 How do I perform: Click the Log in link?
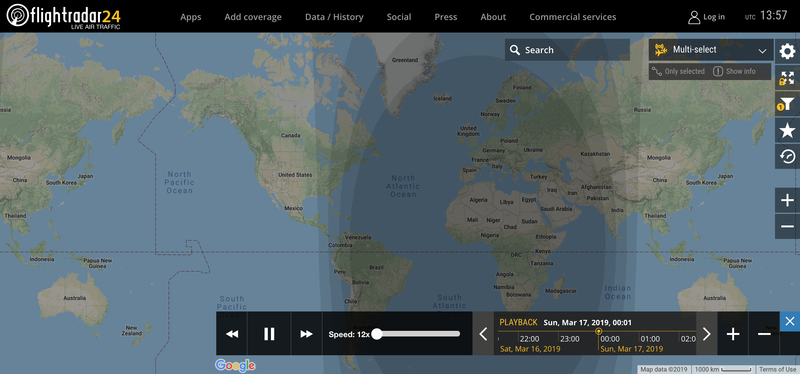pyautogui.click(x=714, y=17)
